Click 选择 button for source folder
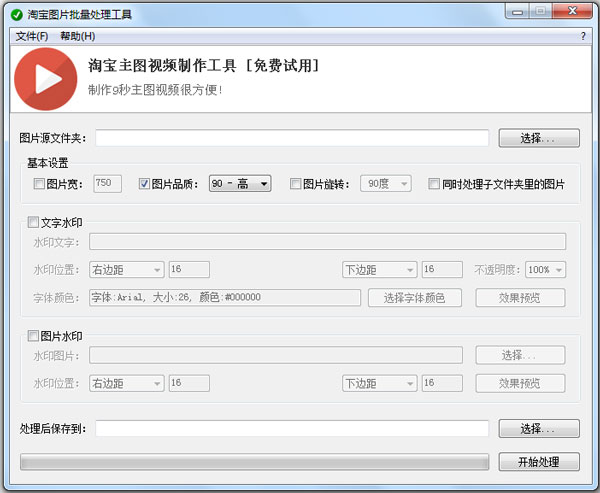Screen dimensions: 600x493 tap(539, 138)
